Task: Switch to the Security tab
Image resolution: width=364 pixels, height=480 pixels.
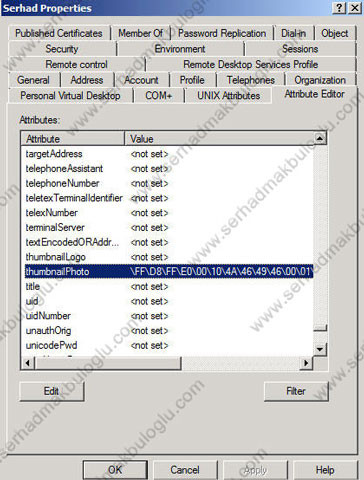Action: coord(62,49)
